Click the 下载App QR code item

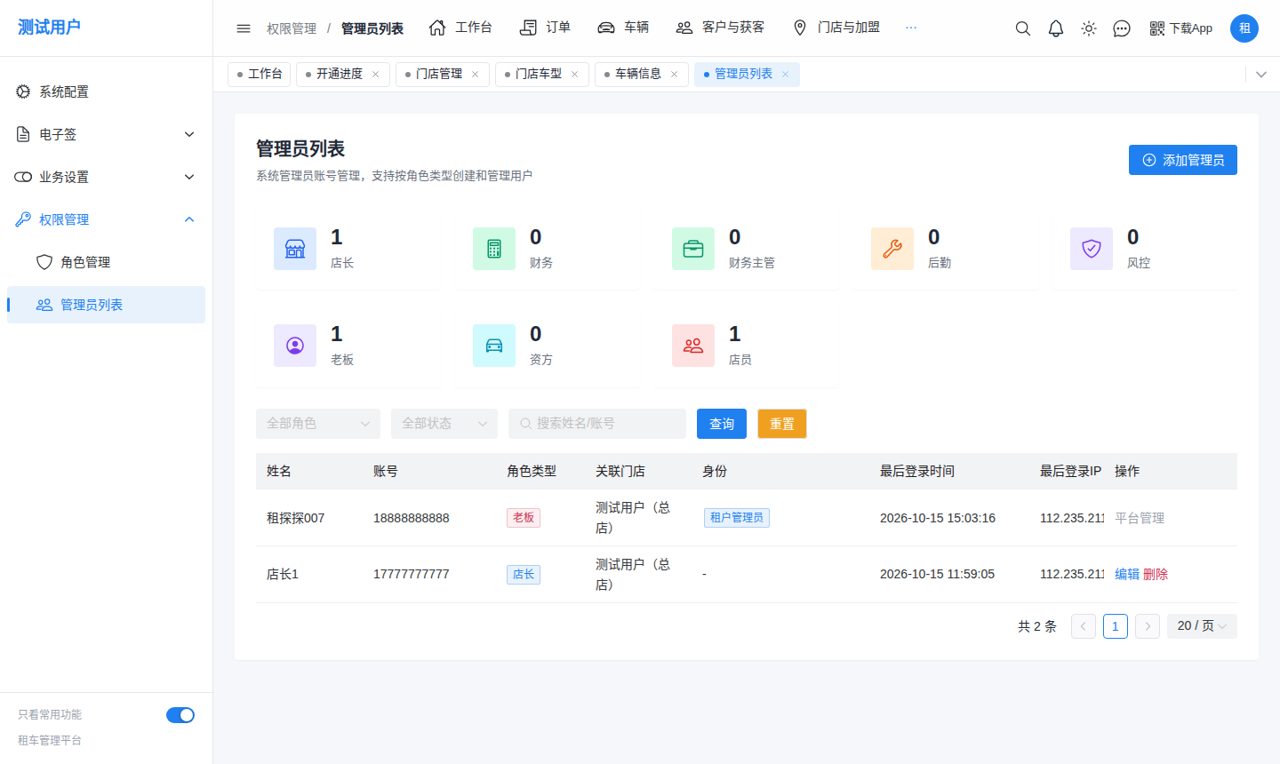(1180, 28)
